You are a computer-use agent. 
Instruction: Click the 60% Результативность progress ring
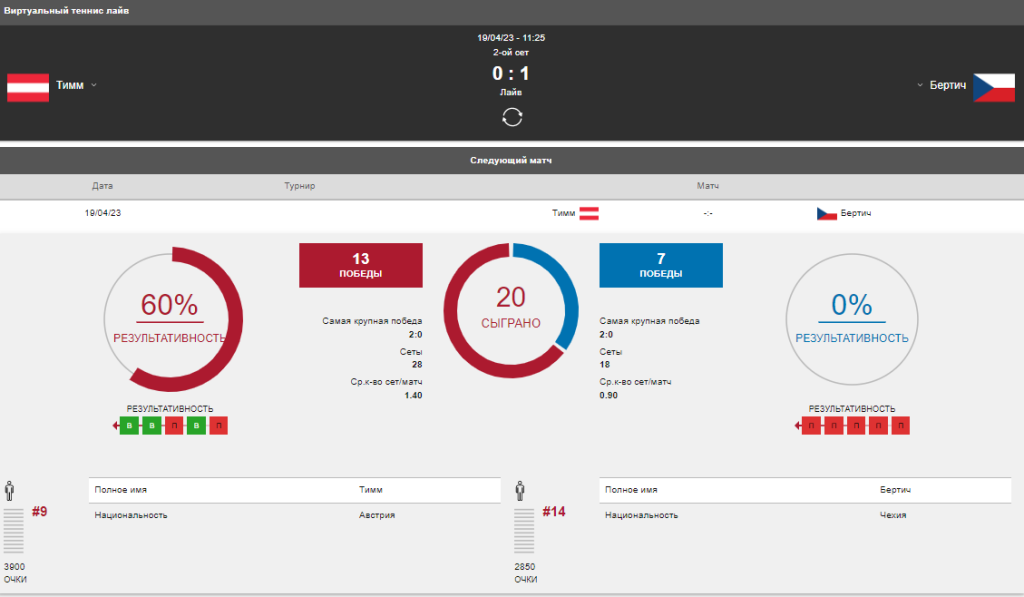[173, 319]
